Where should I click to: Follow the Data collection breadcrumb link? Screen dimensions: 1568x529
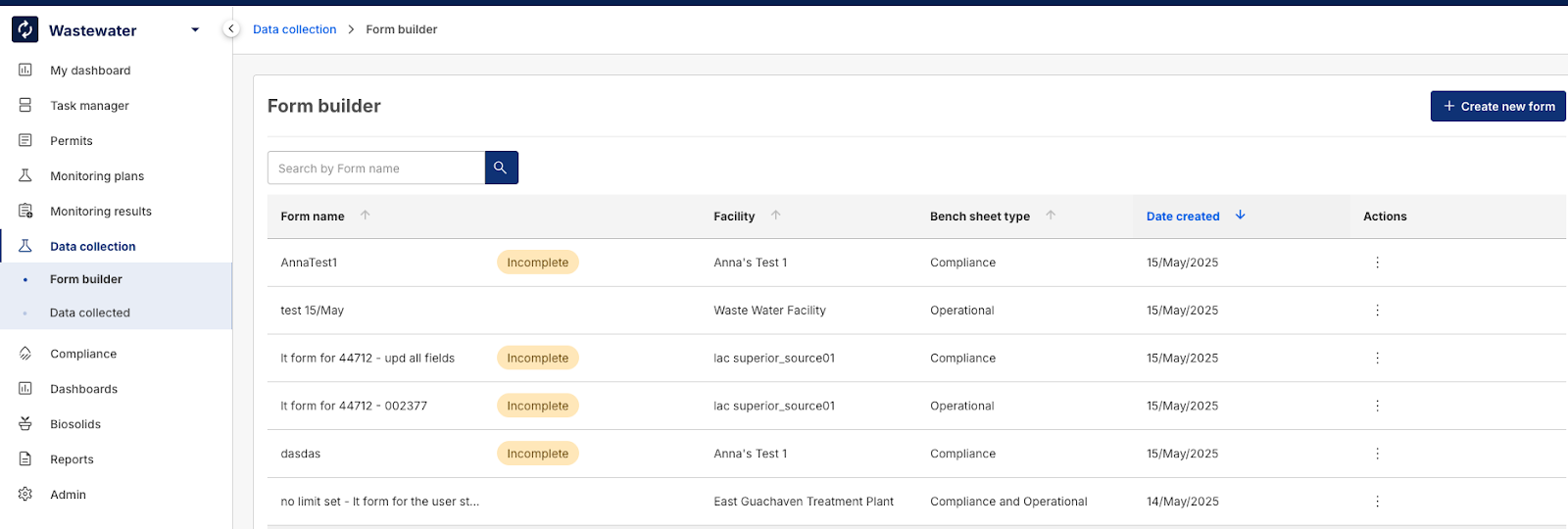pos(294,29)
